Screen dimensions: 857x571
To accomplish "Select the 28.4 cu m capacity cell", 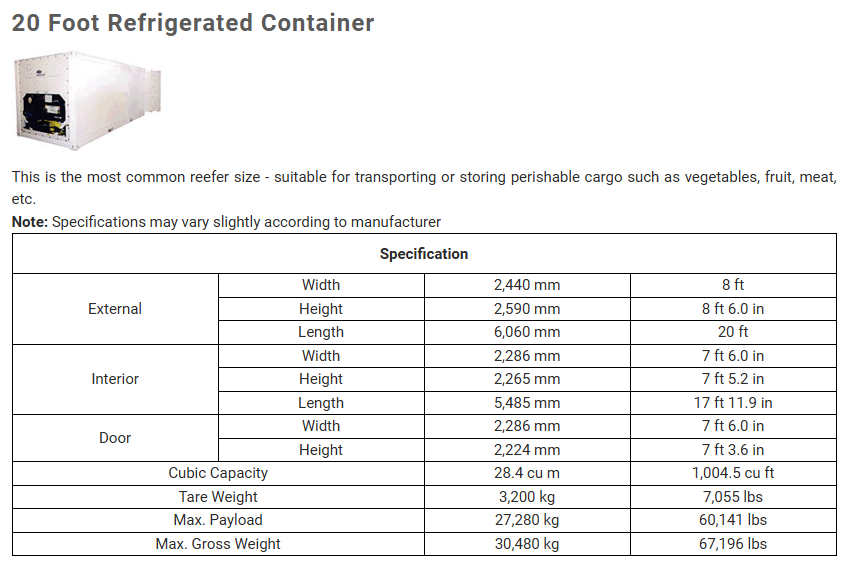I will pyautogui.click(x=527, y=473).
